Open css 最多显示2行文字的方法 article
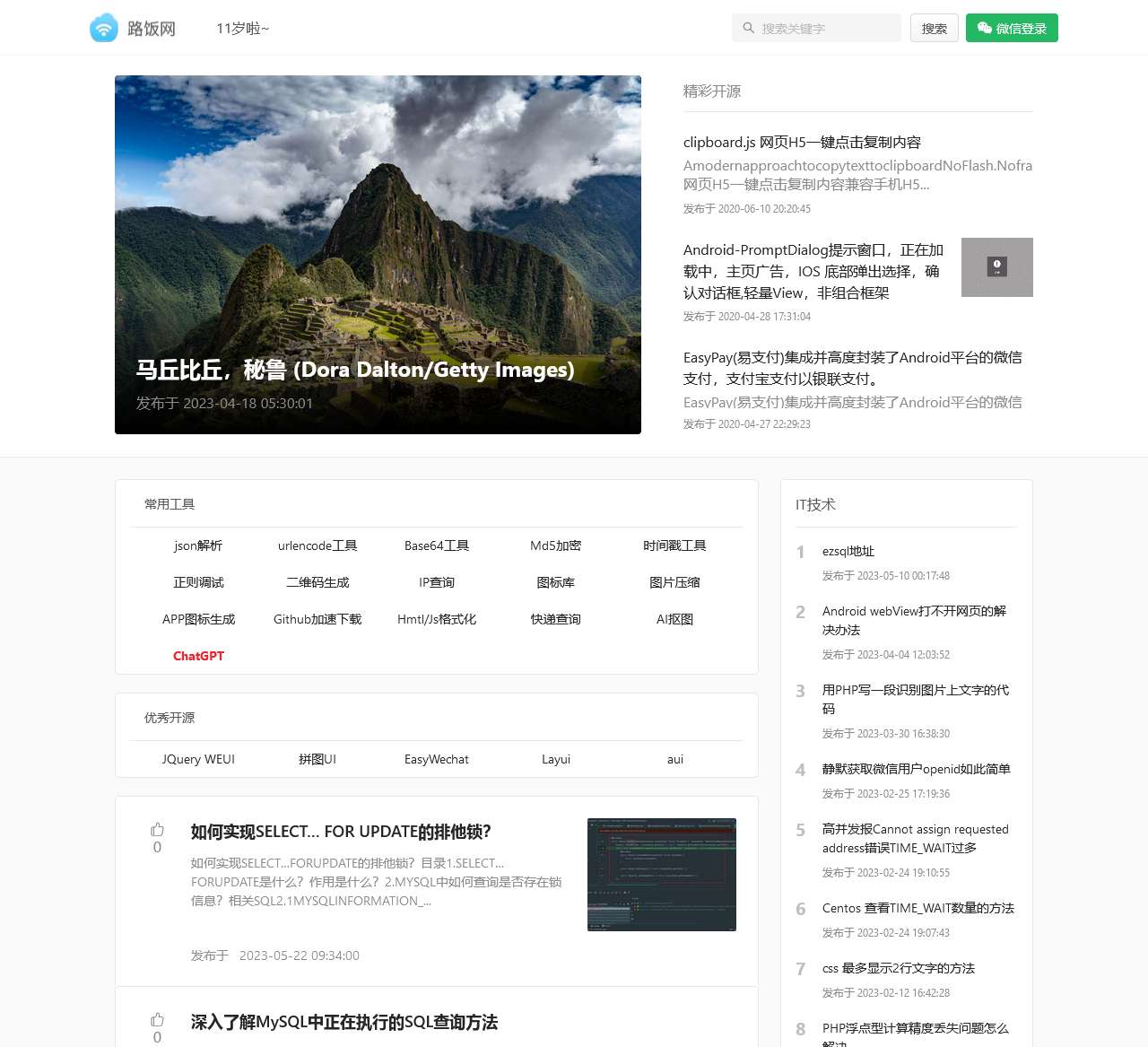The width and height of the screenshot is (1148, 1047). pos(899,968)
